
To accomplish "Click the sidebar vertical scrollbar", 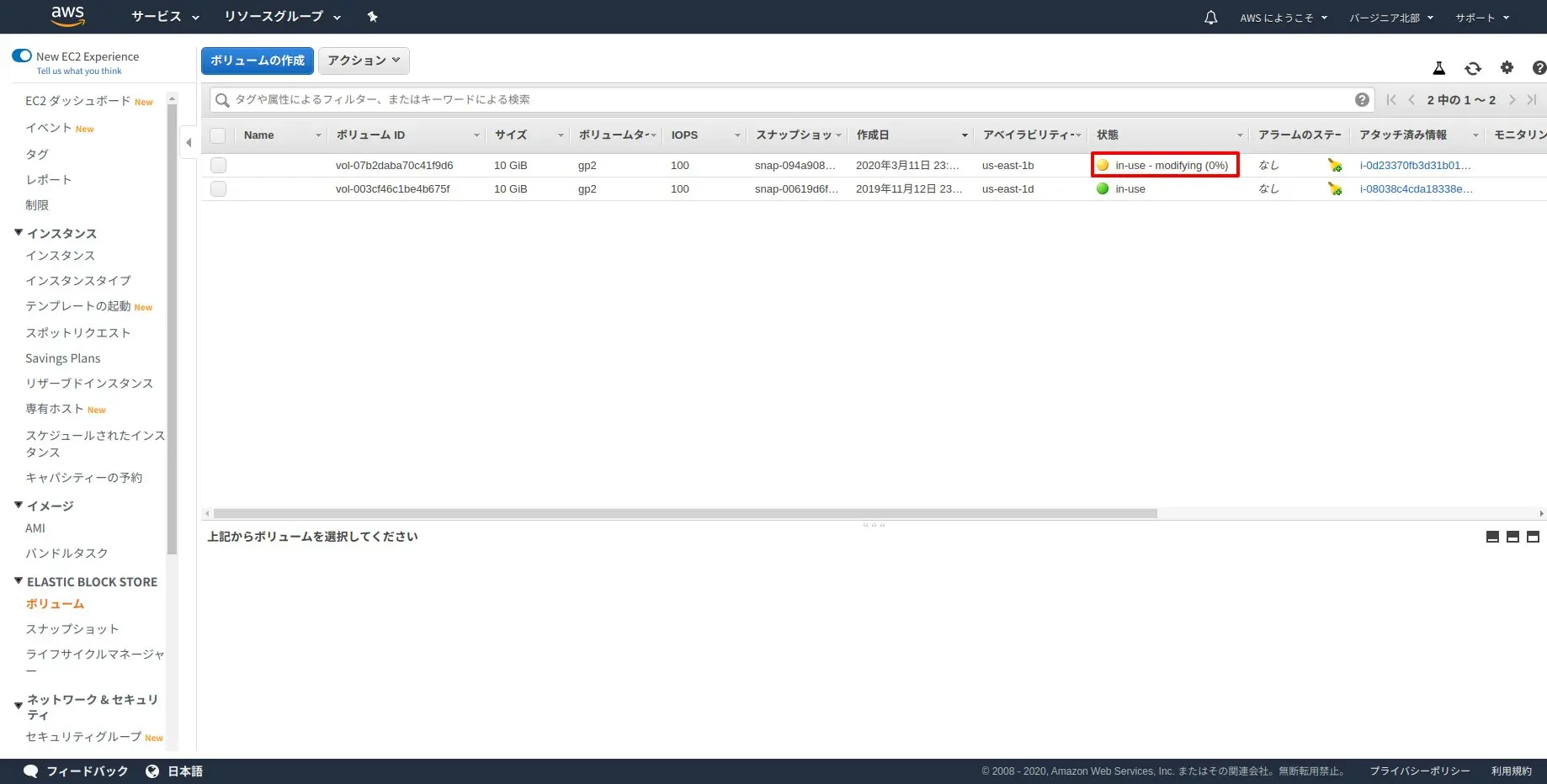I will (172, 328).
